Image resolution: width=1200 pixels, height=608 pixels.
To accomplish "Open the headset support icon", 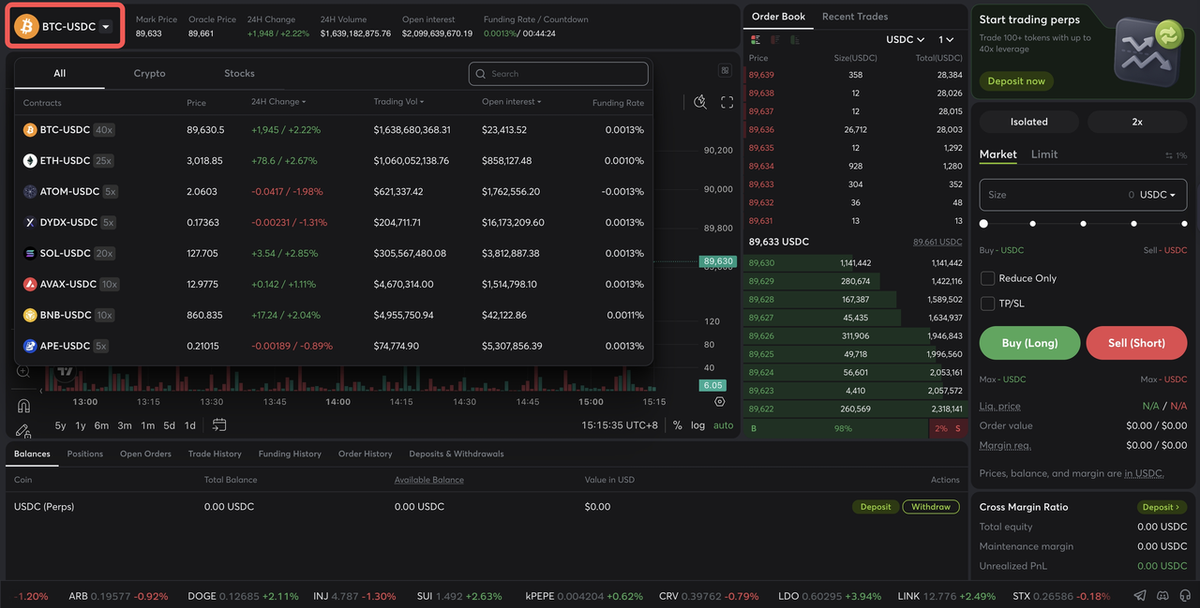I will [x=1185, y=596].
